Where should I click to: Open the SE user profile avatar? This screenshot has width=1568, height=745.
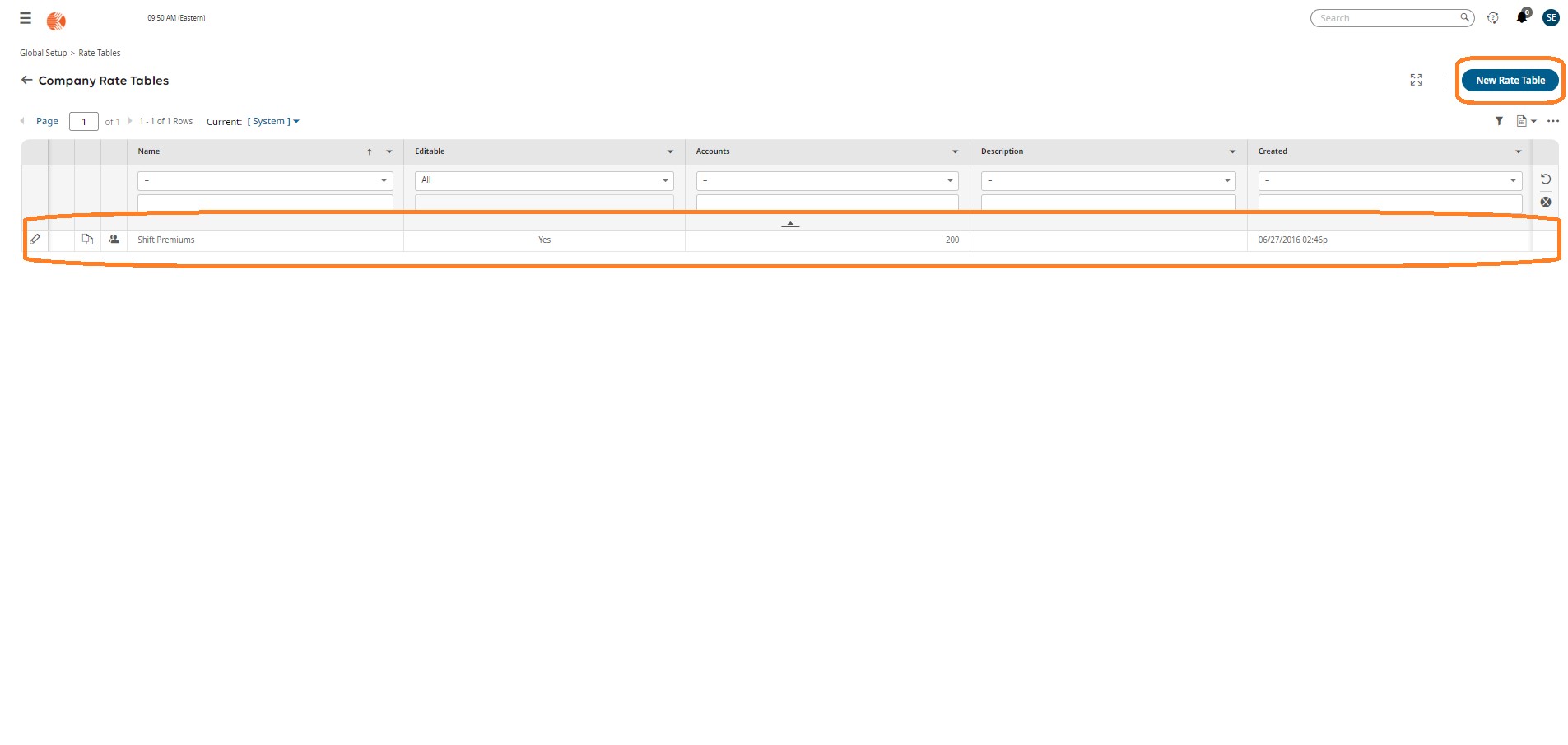coord(1551,18)
